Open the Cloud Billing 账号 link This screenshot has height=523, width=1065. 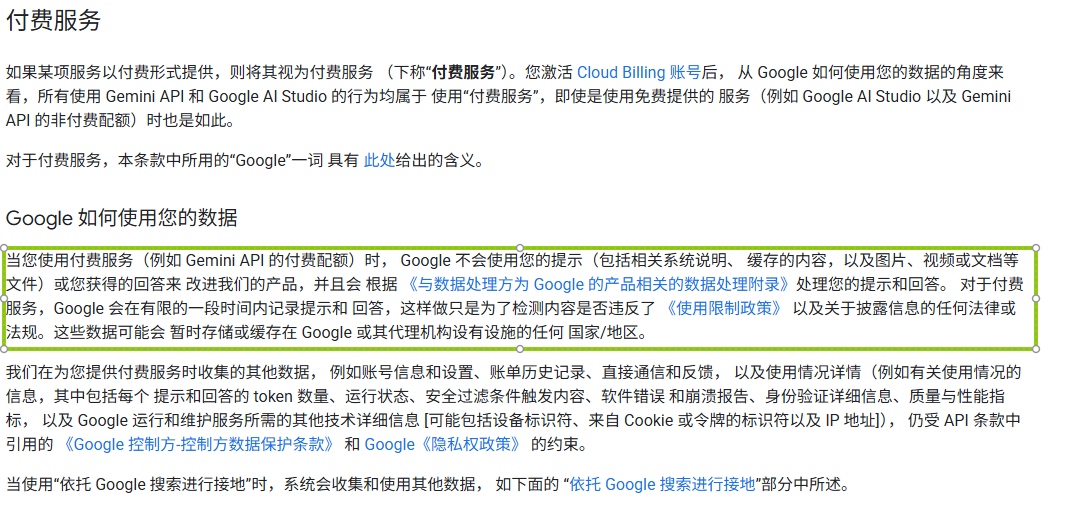pos(638,73)
